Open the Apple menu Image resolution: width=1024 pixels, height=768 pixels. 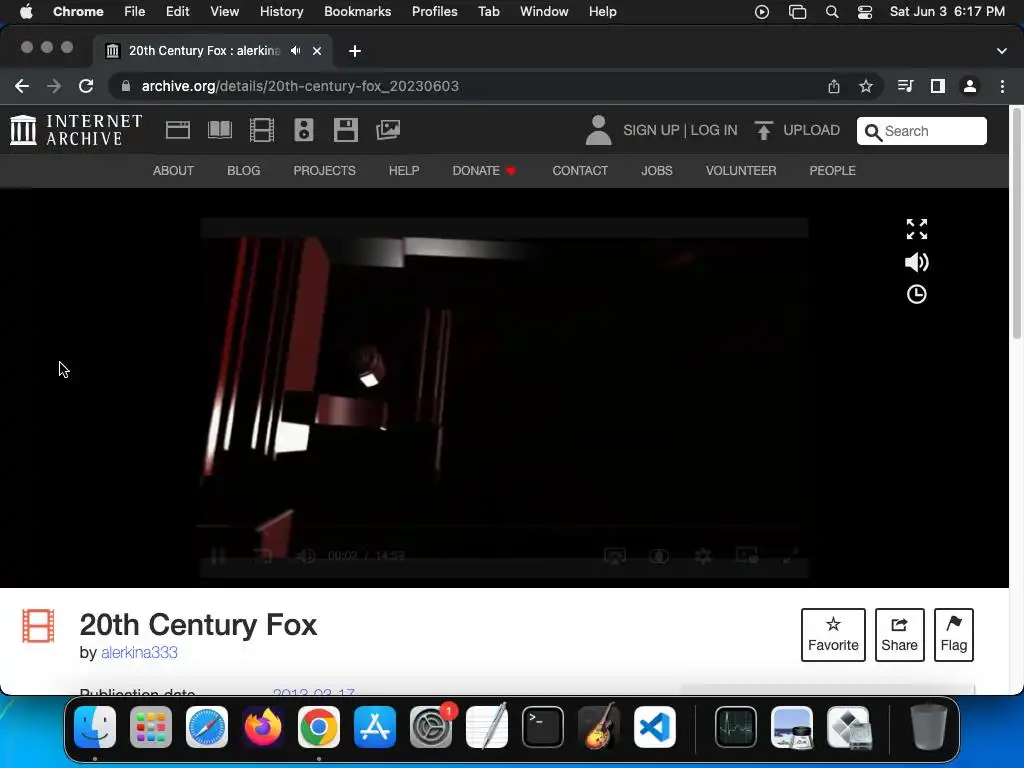[26, 11]
